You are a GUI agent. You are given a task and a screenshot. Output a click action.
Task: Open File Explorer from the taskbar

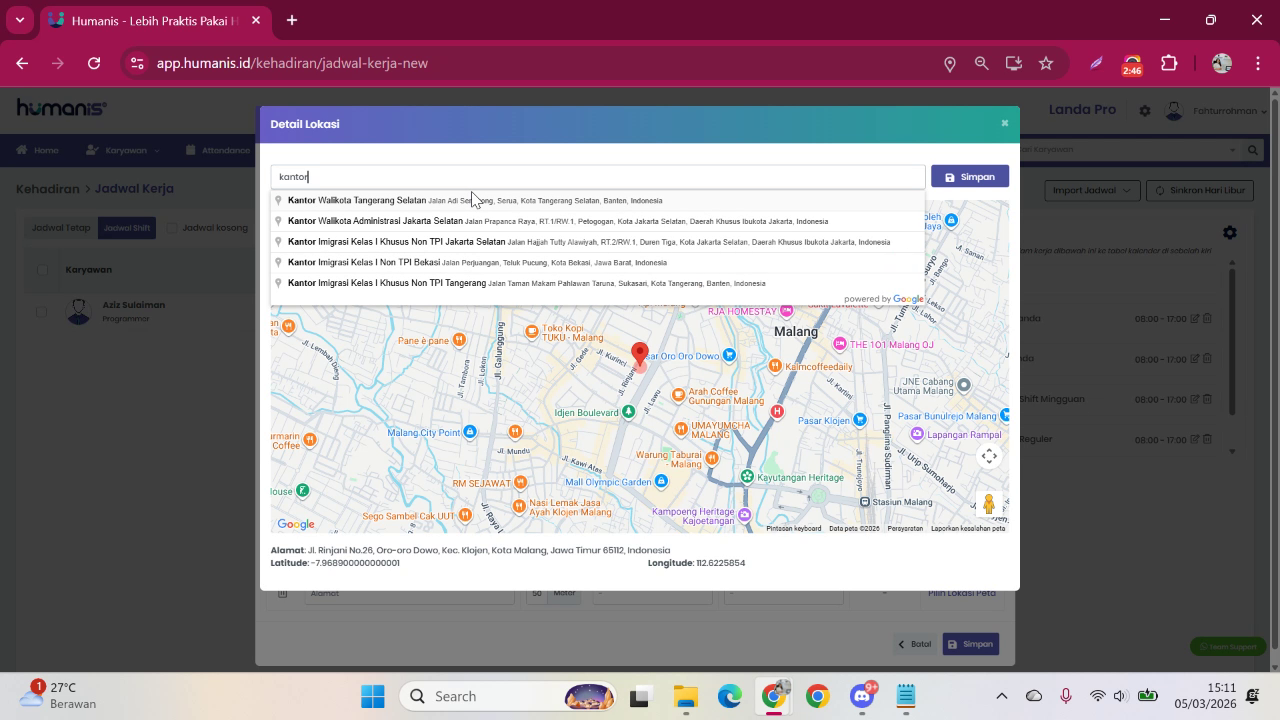tap(685, 696)
